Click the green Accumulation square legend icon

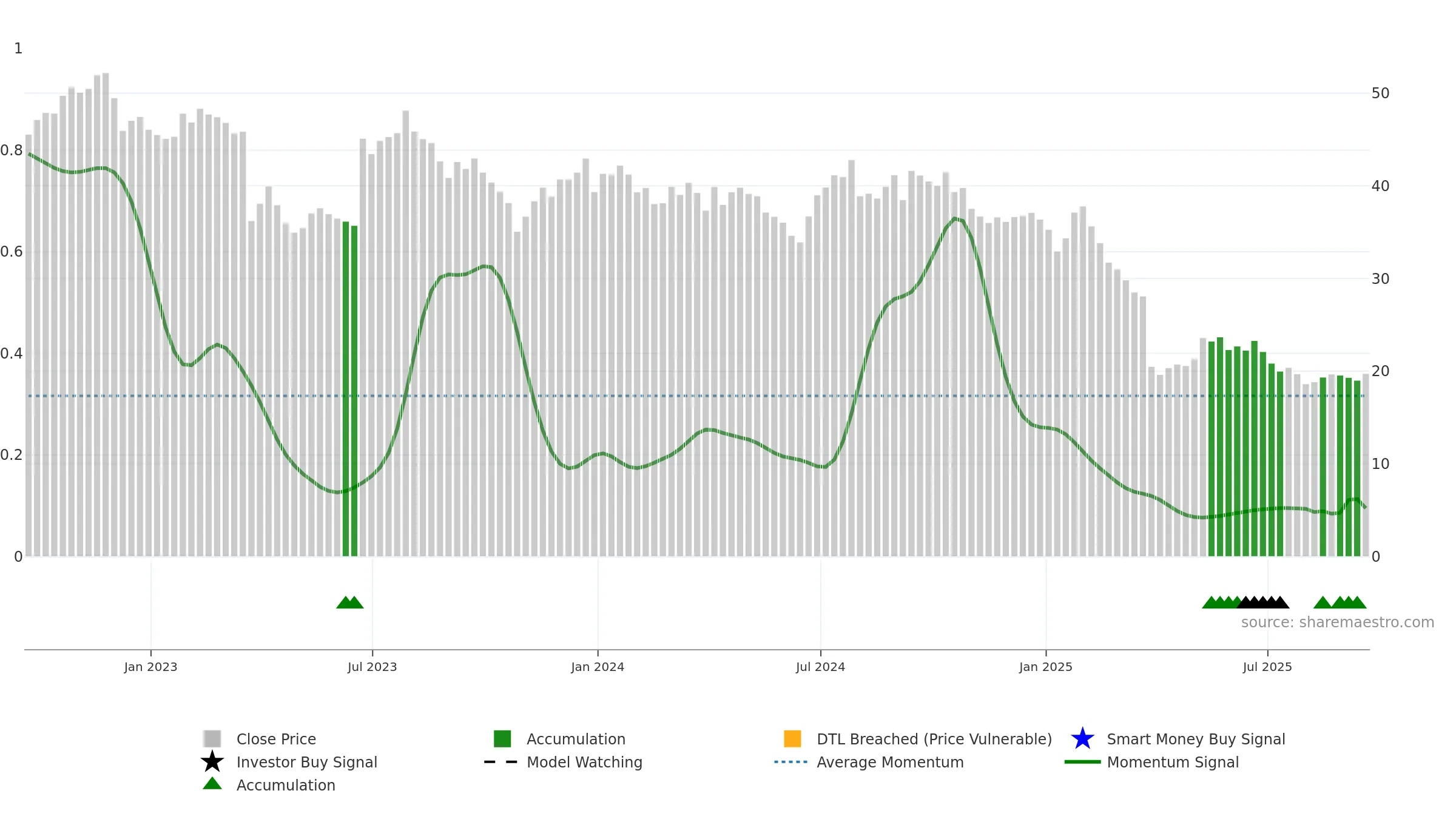pos(502,738)
